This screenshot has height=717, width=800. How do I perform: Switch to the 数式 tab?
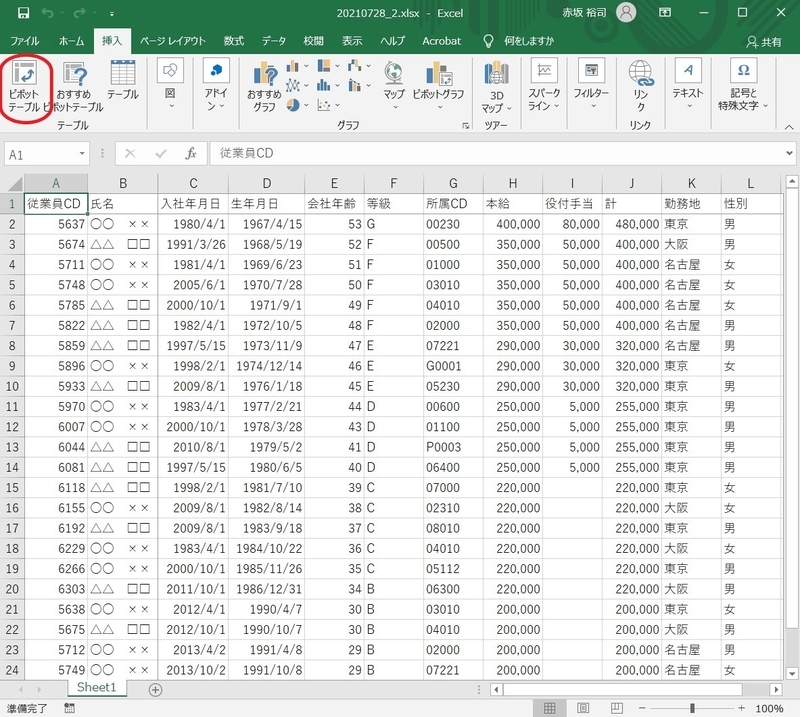pos(234,41)
